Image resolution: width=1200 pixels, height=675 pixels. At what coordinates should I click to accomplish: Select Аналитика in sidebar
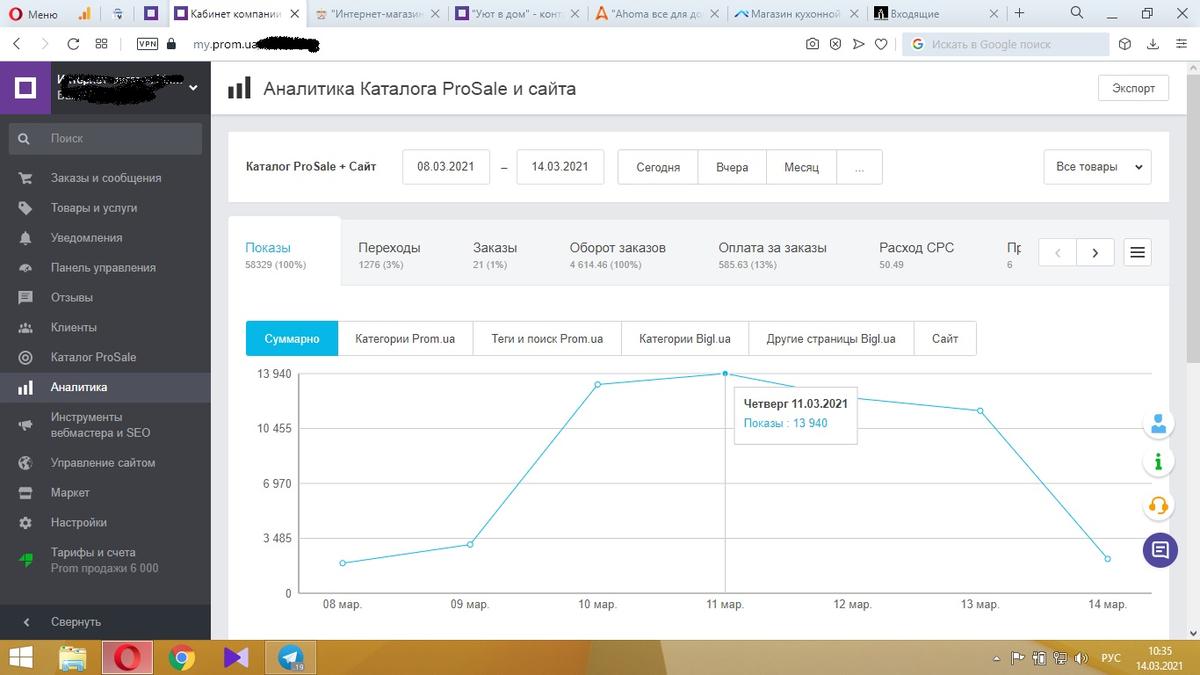point(106,387)
